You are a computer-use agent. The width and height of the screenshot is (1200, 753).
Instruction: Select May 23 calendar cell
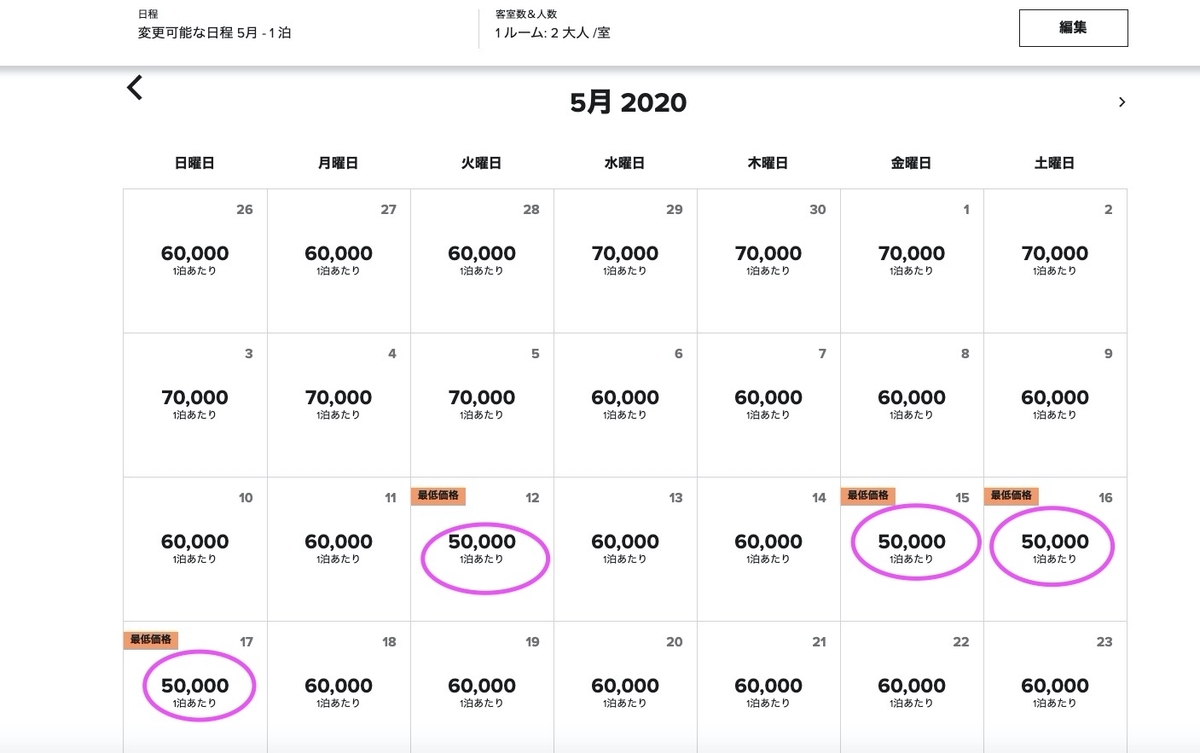1055,690
